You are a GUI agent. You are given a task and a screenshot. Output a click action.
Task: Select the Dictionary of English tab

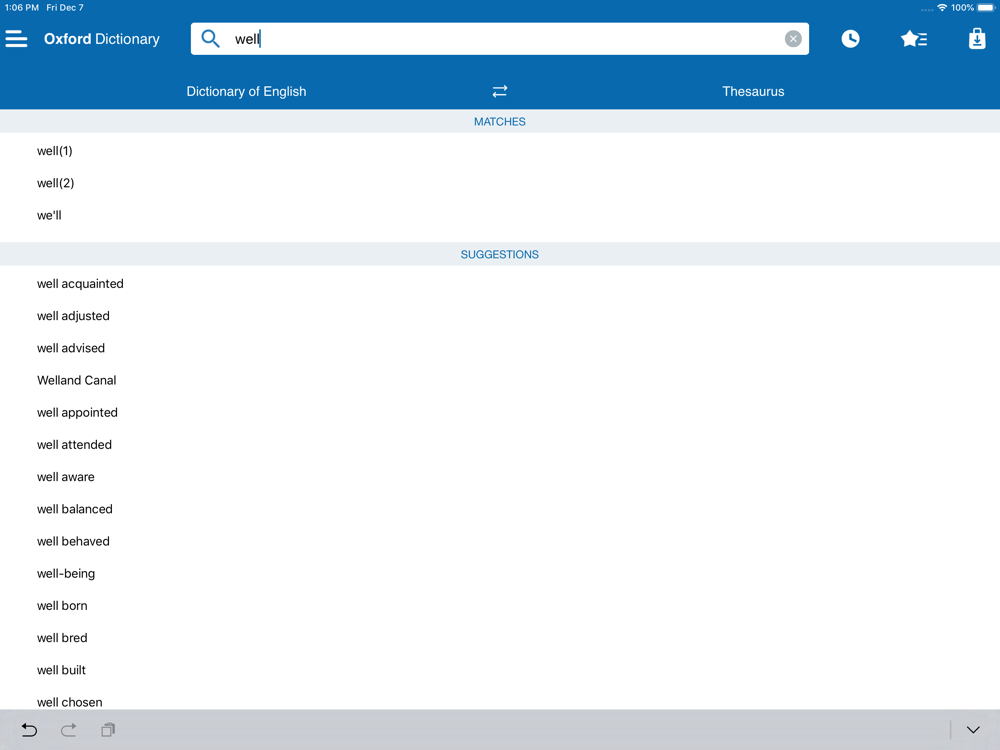(x=246, y=91)
